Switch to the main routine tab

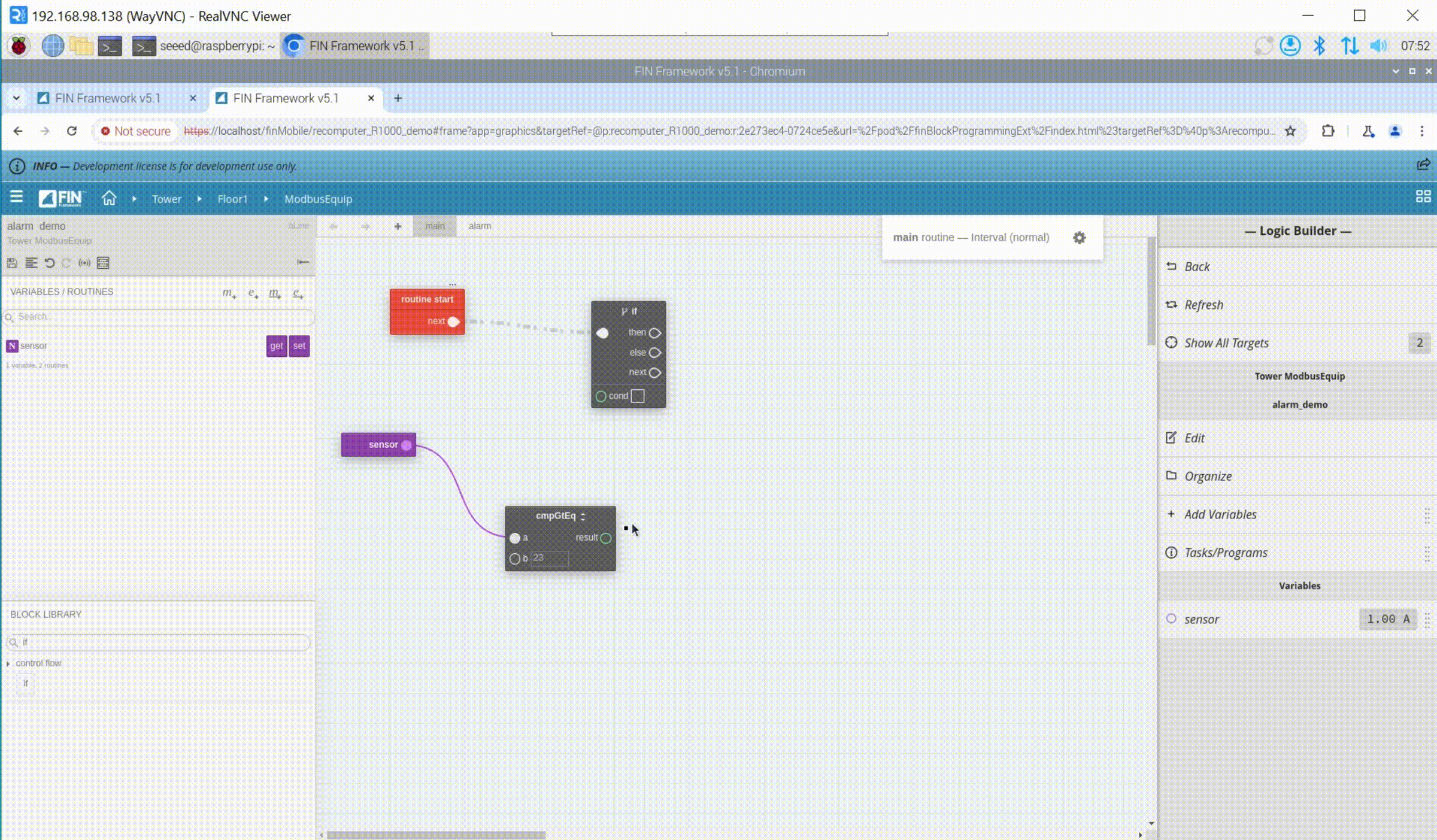tap(435, 226)
